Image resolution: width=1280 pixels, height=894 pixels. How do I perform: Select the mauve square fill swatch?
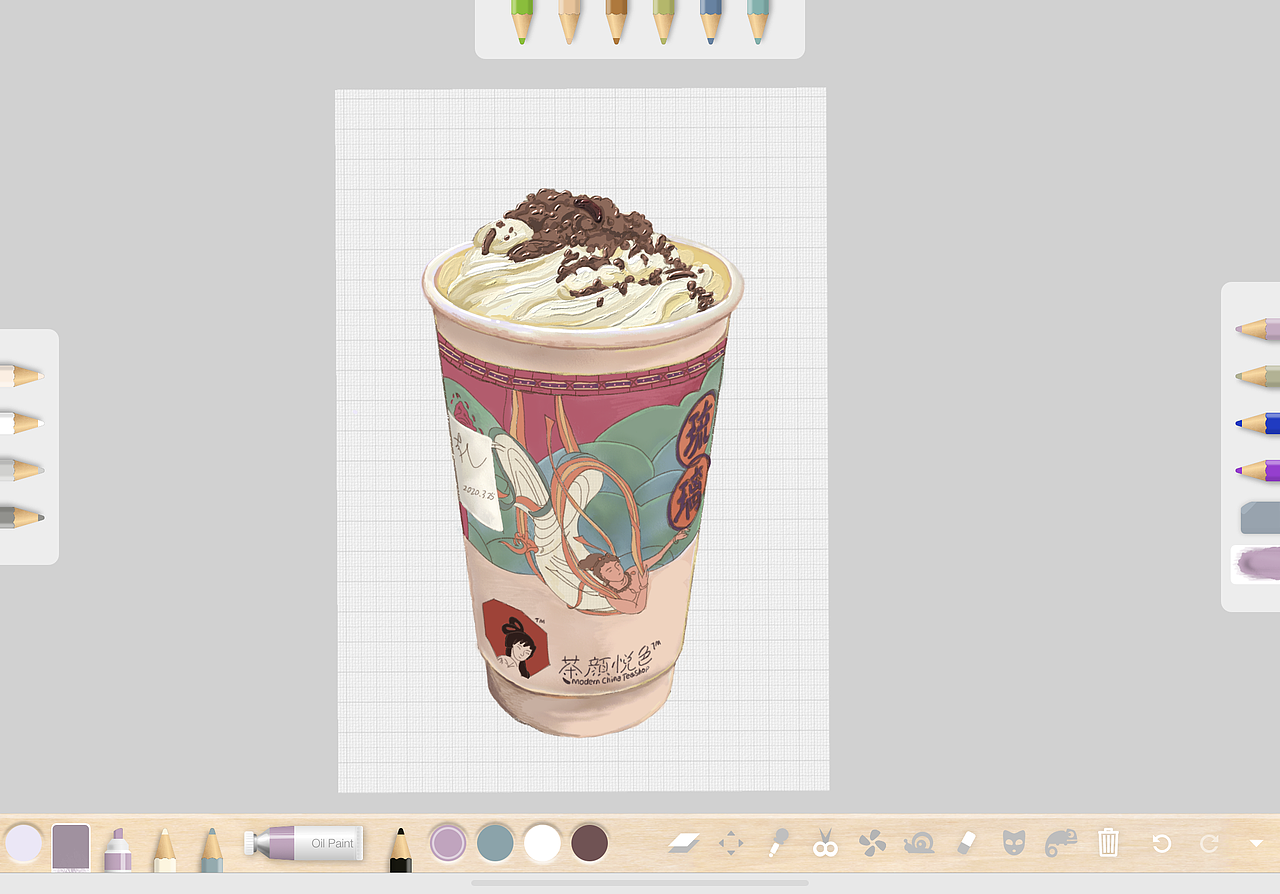[71, 847]
